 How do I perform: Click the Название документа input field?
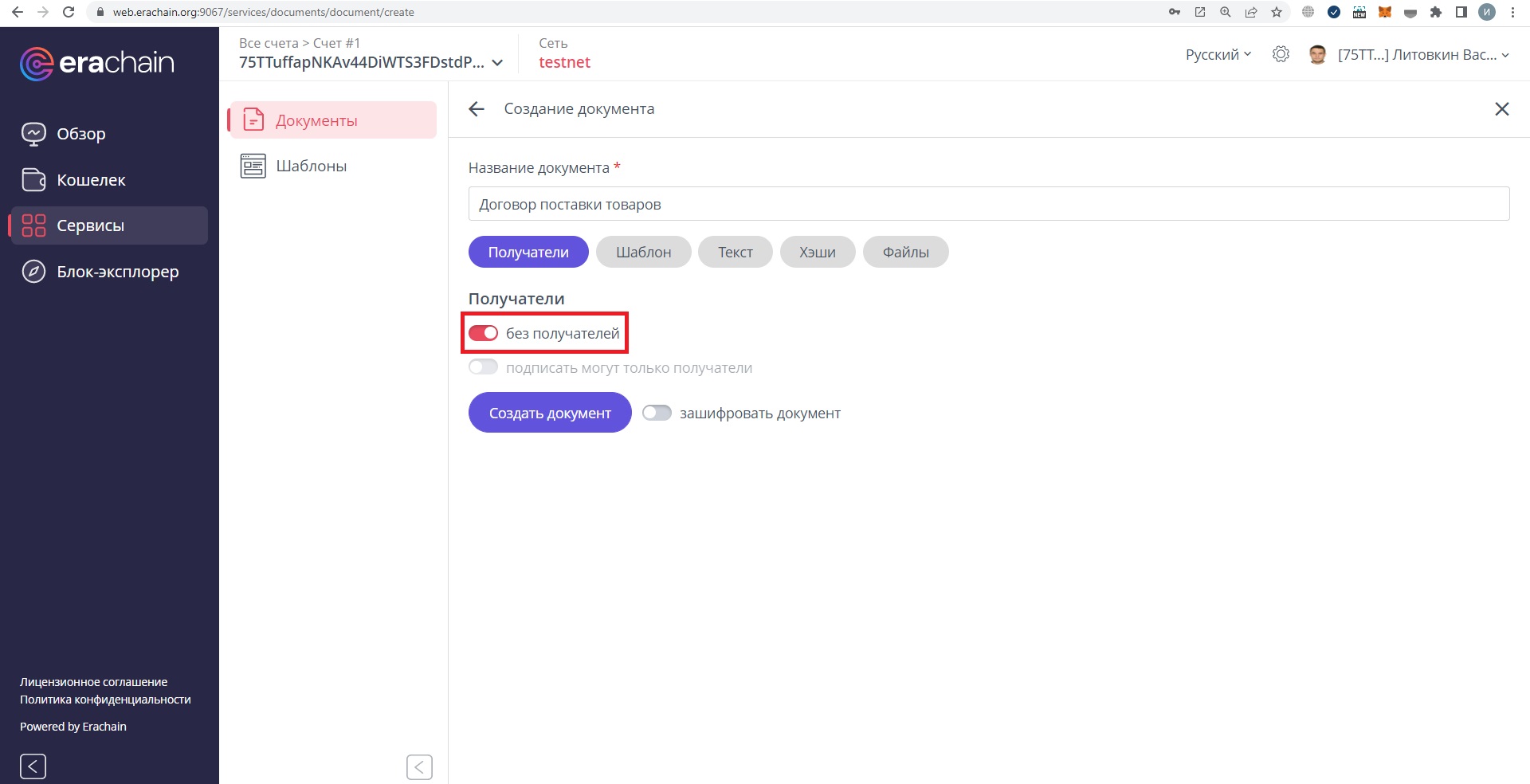pyautogui.click(x=988, y=204)
